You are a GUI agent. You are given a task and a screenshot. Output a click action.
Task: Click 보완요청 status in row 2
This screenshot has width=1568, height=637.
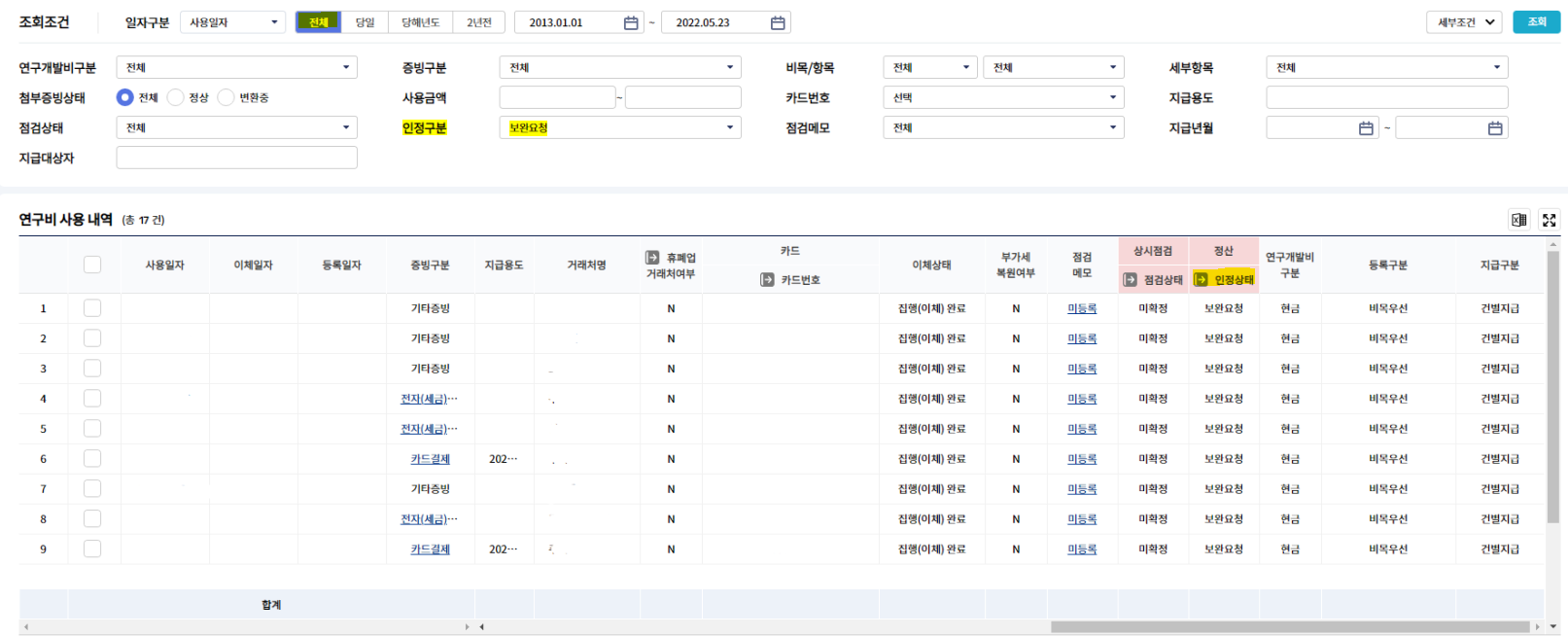point(1224,338)
